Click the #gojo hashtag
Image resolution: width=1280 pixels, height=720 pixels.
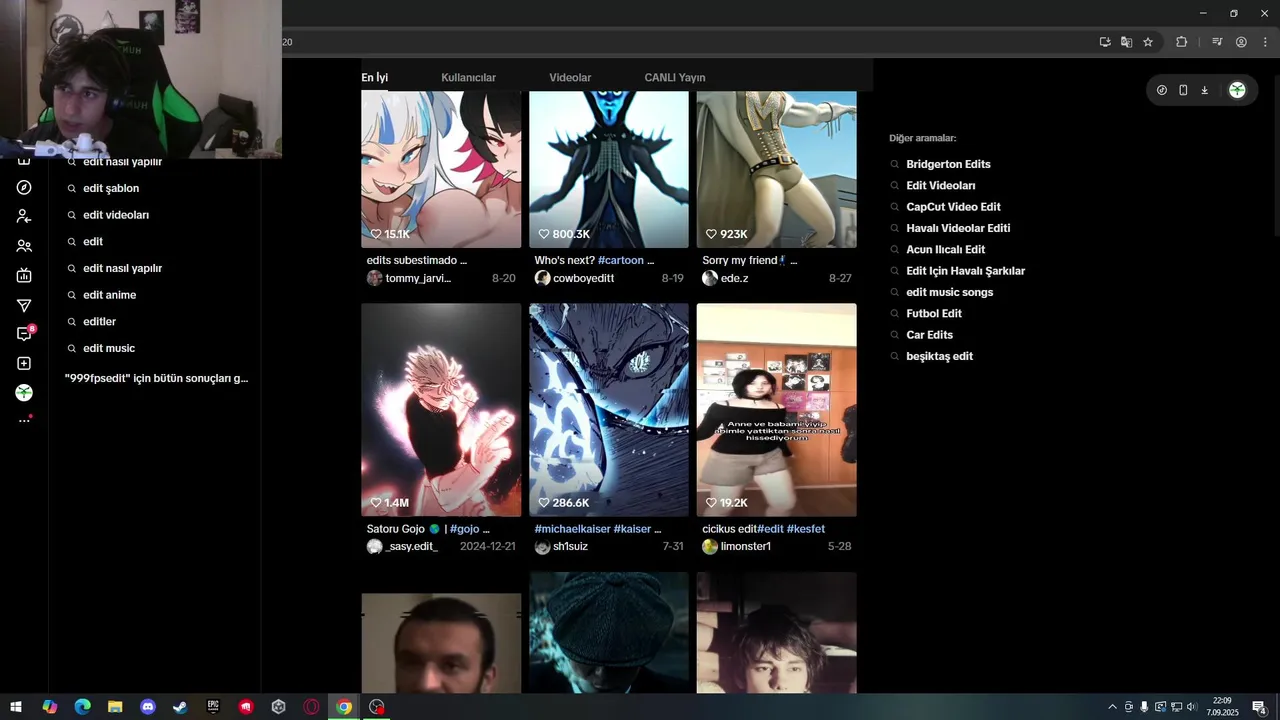[x=465, y=529]
